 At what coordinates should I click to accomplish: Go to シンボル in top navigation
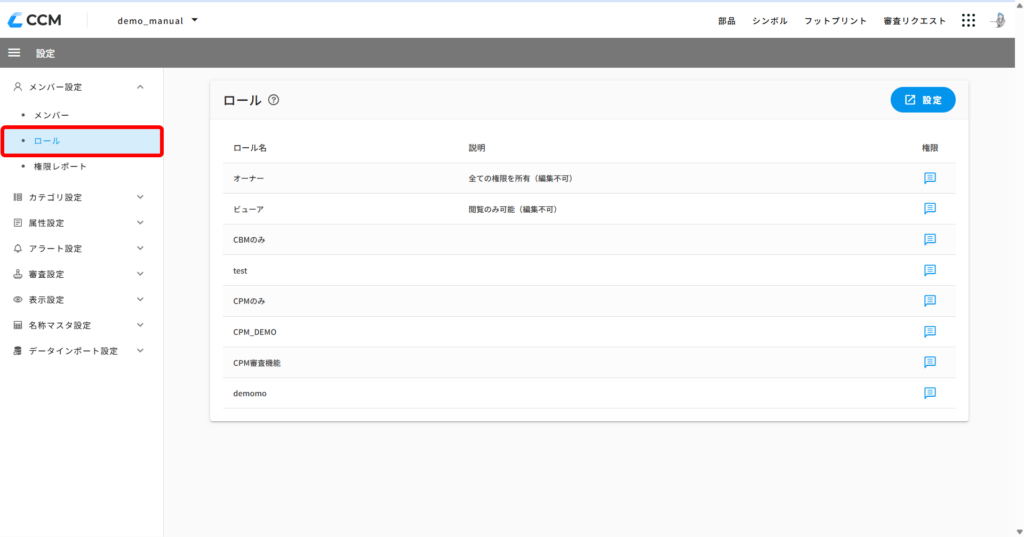pyautogui.click(x=770, y=21)
